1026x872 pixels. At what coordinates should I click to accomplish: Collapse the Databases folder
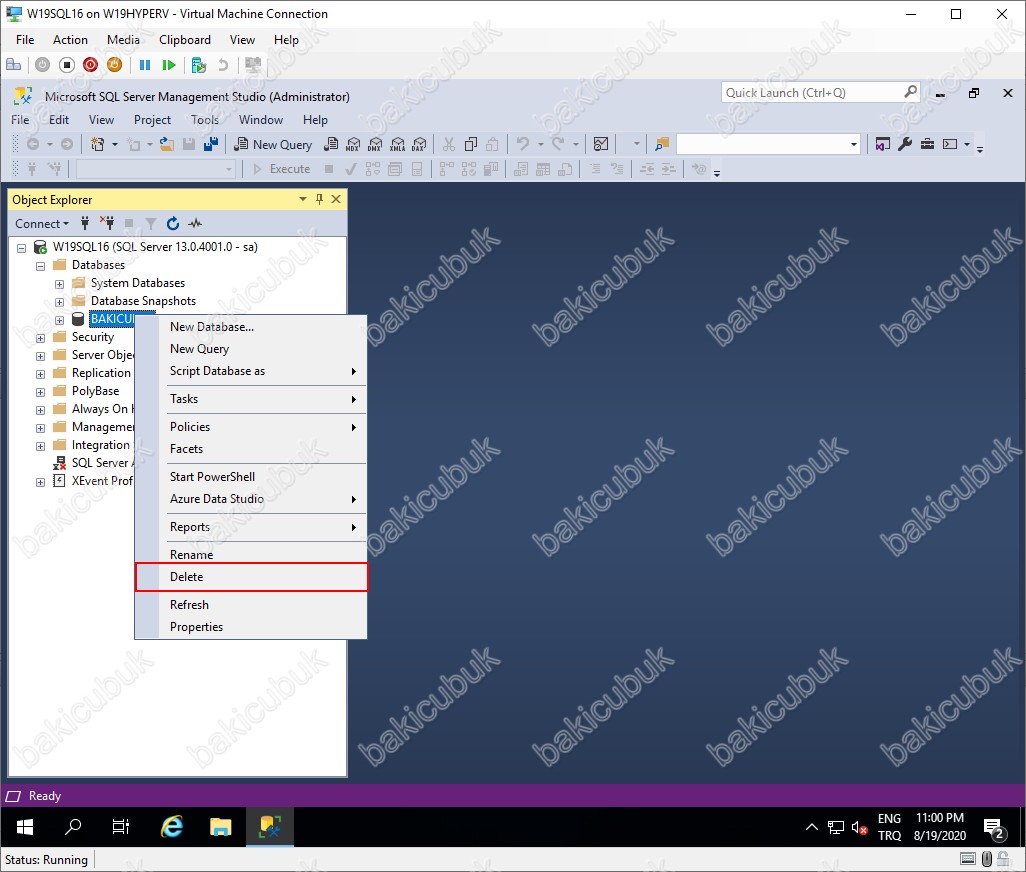[41, 266]
